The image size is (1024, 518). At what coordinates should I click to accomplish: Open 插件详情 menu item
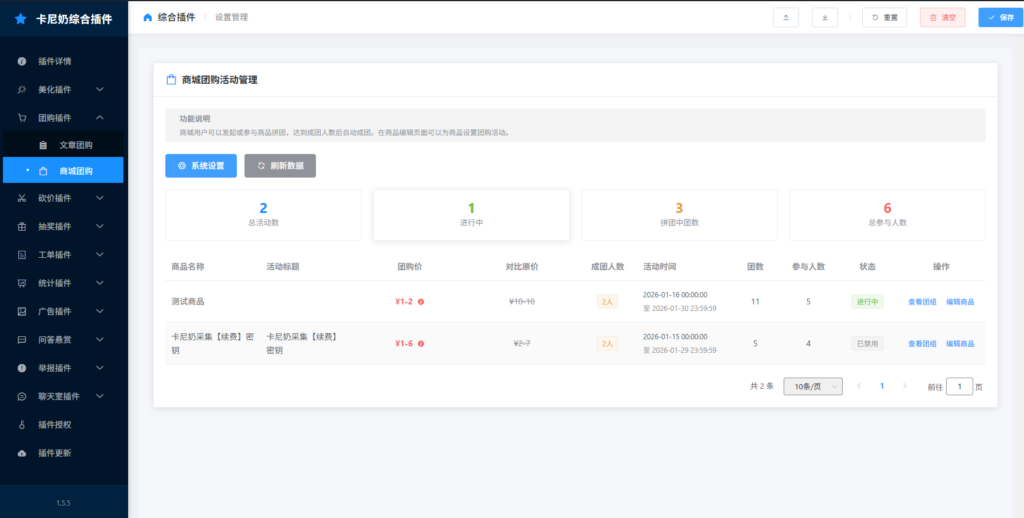click(x=64, y=61)
